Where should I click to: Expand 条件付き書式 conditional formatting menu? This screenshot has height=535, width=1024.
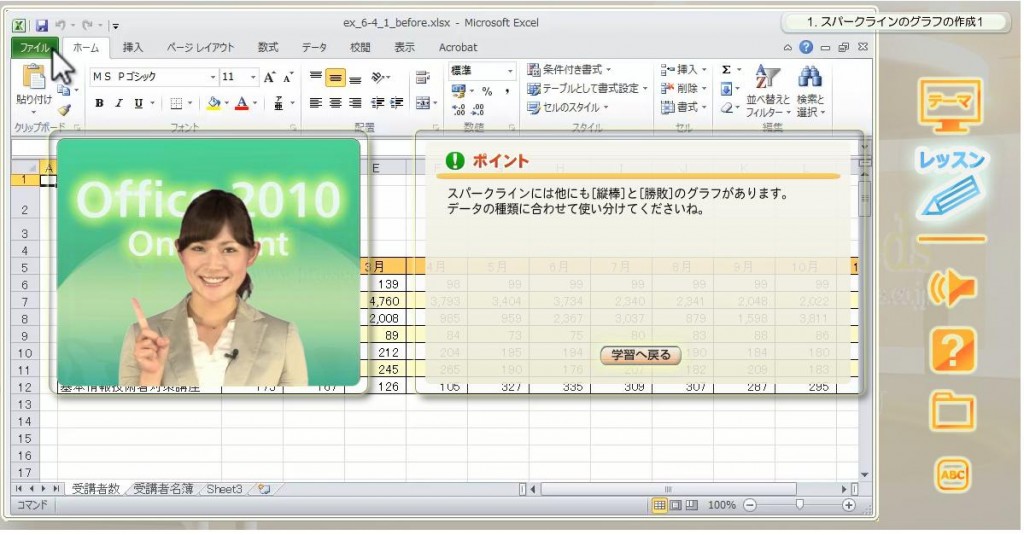tap(569, 69)
